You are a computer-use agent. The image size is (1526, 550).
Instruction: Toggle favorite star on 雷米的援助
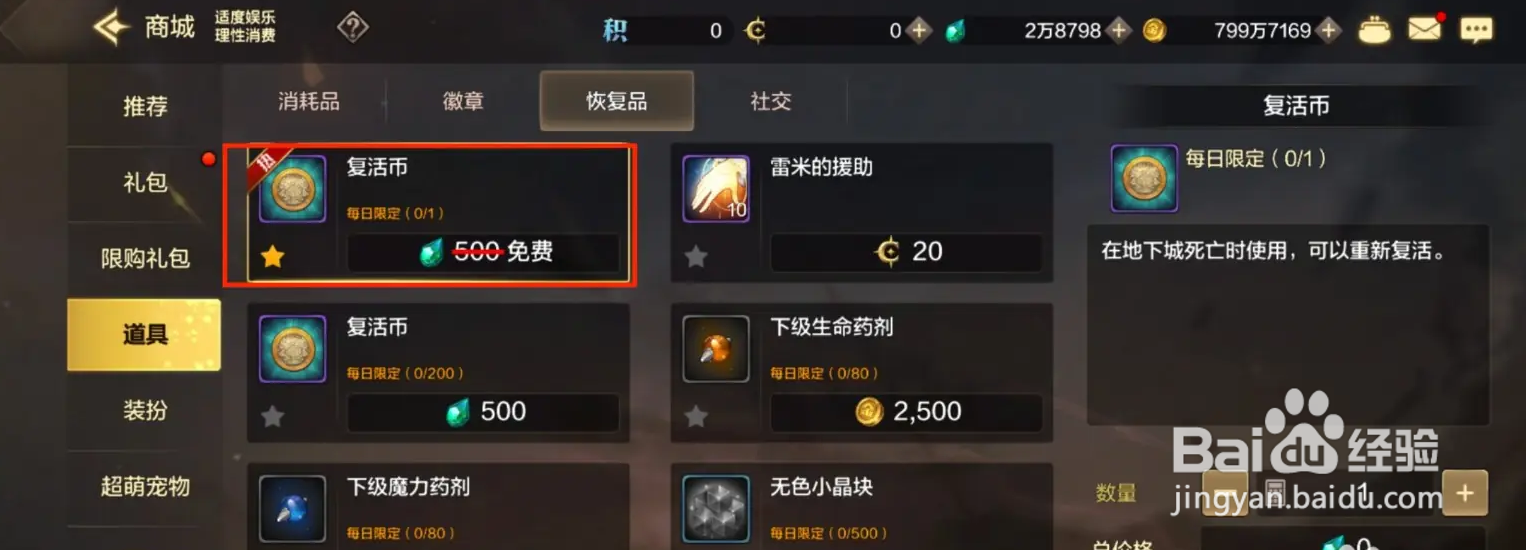pyautogui.click(x=696, y=257)
